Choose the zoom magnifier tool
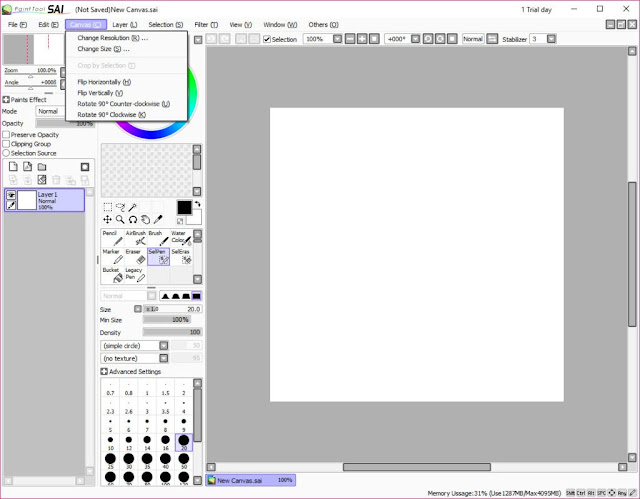This screenshot has height=499, width=640. [120, 220]
